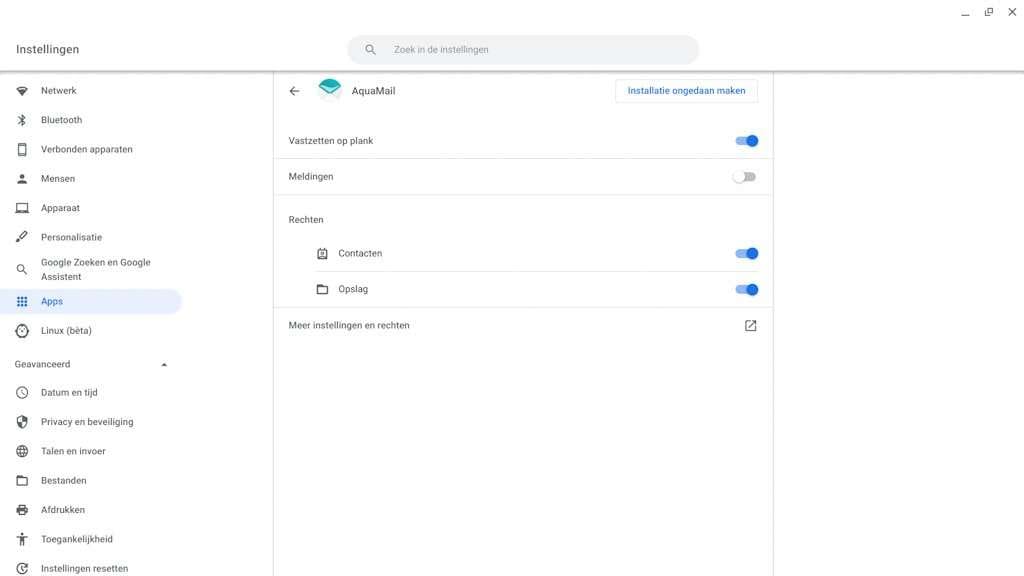Turn off the Contacten permission toggle

tap(746, 254)
